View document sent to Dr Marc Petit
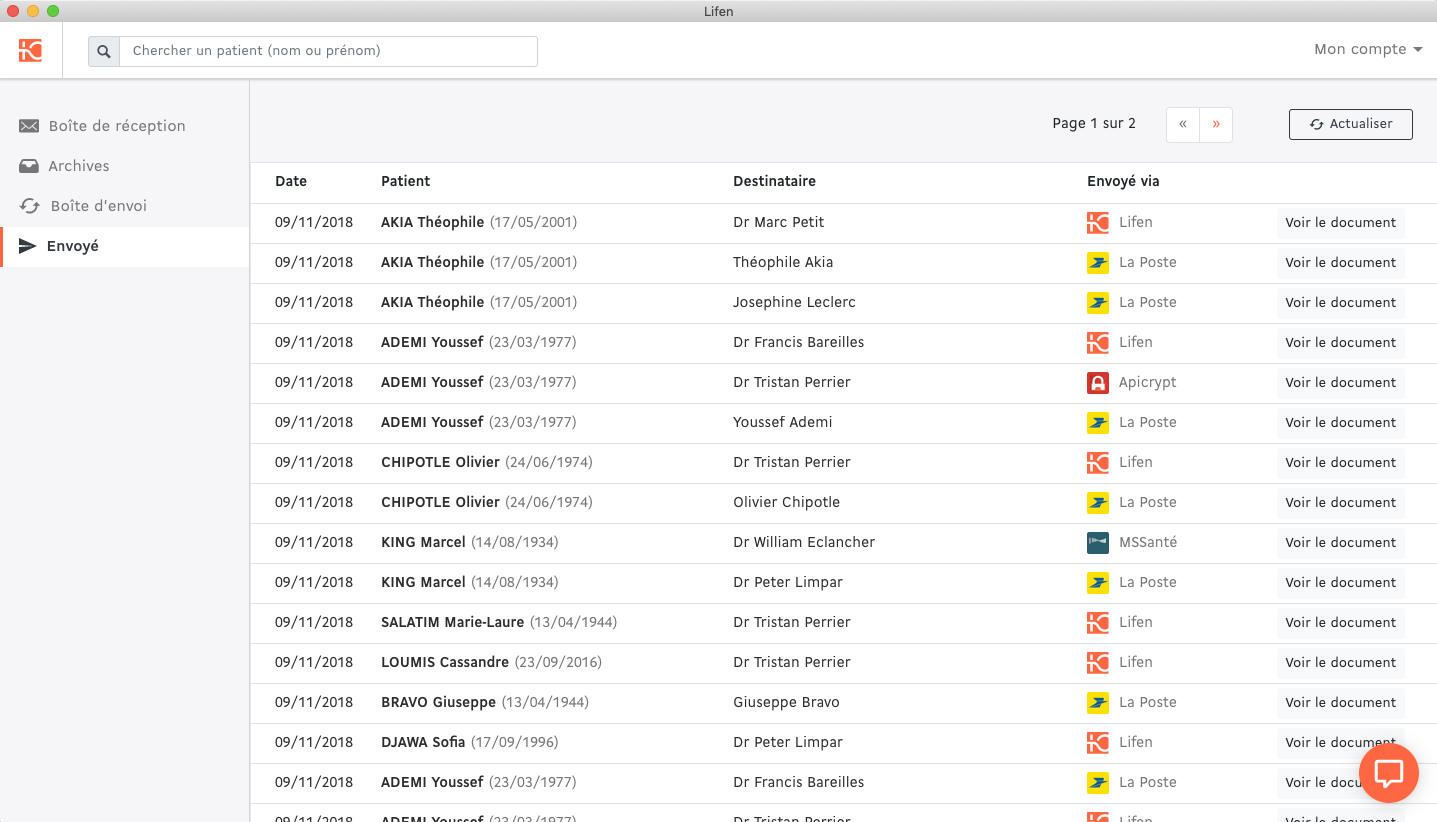 1341,223
